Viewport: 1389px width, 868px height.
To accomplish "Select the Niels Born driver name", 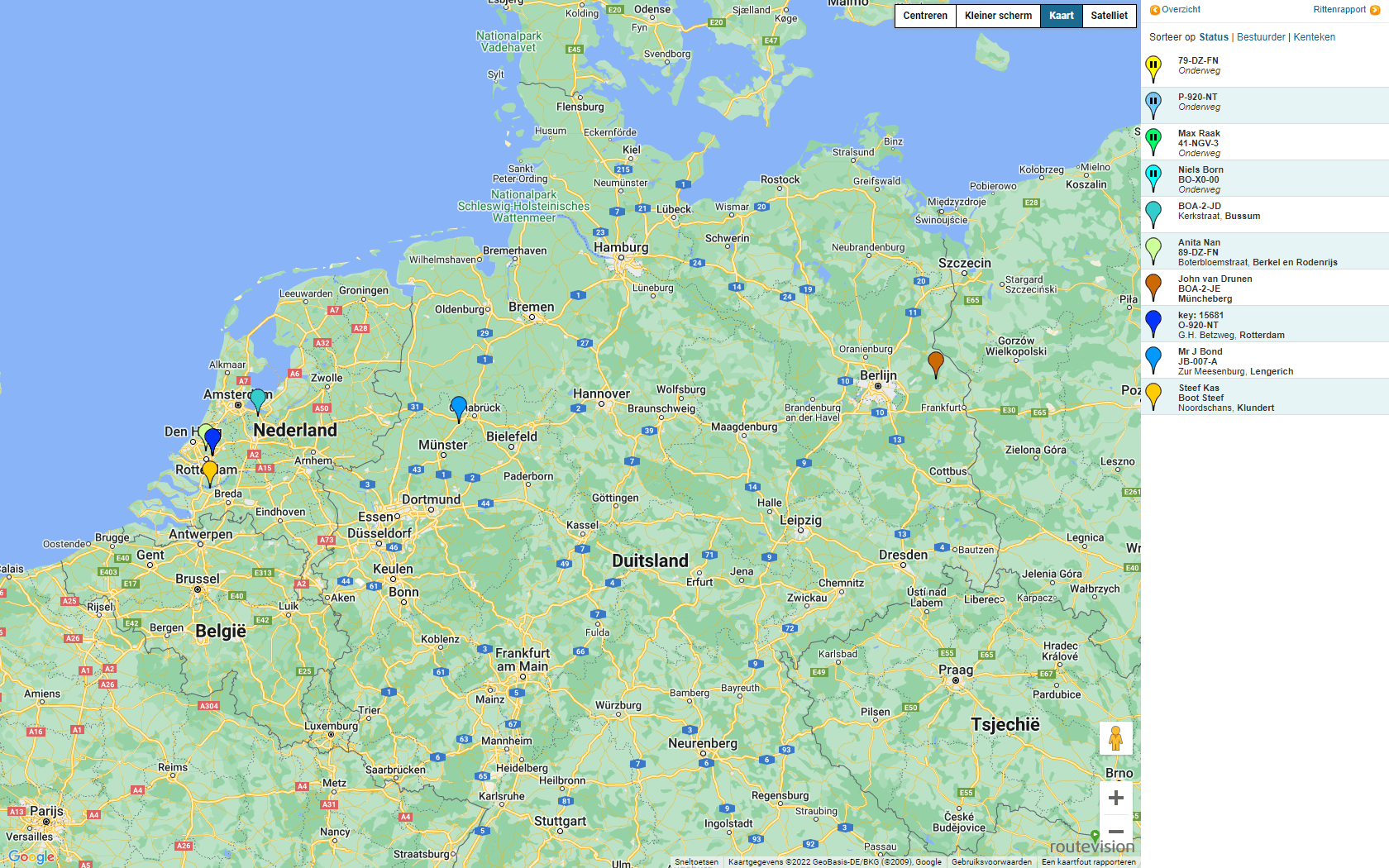I will tap(1200, 170).
